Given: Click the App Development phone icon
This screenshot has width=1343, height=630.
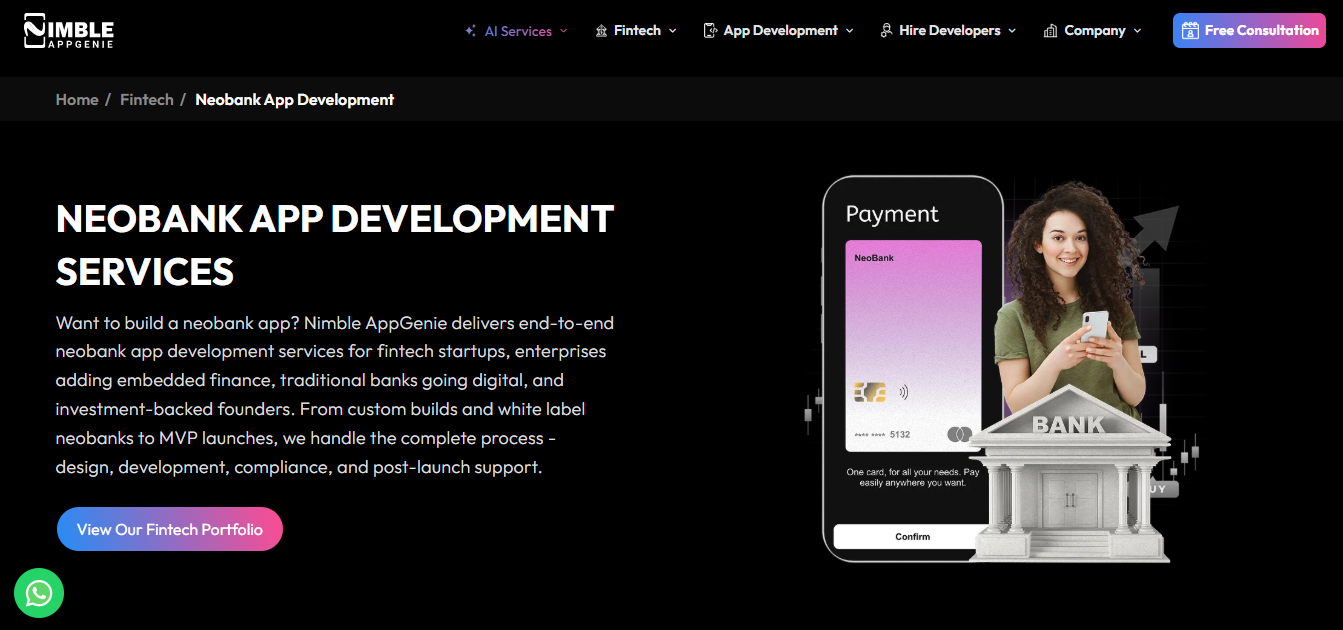Looking at the screenshot, I should (710, 31).
